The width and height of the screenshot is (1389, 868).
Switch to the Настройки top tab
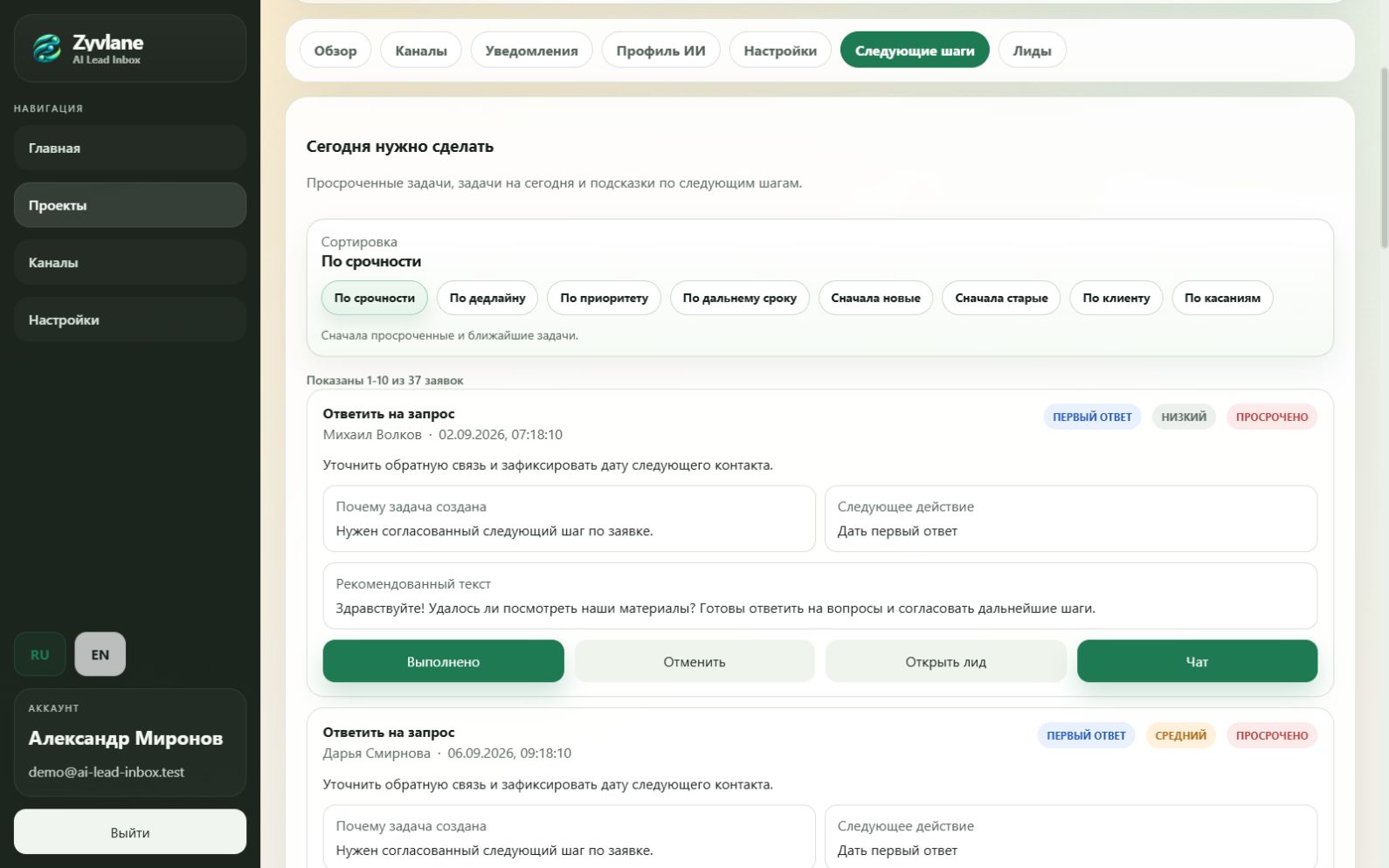(780, 50)
